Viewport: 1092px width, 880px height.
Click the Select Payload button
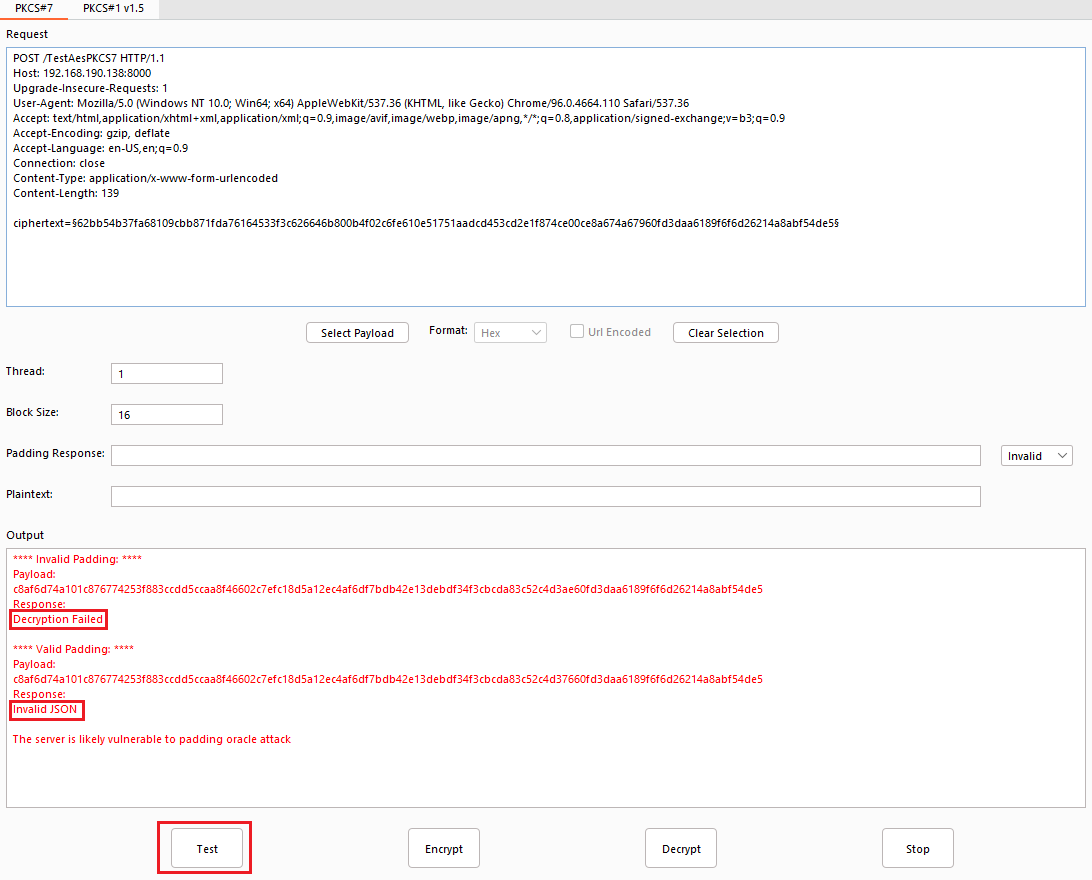pos(357,333)
